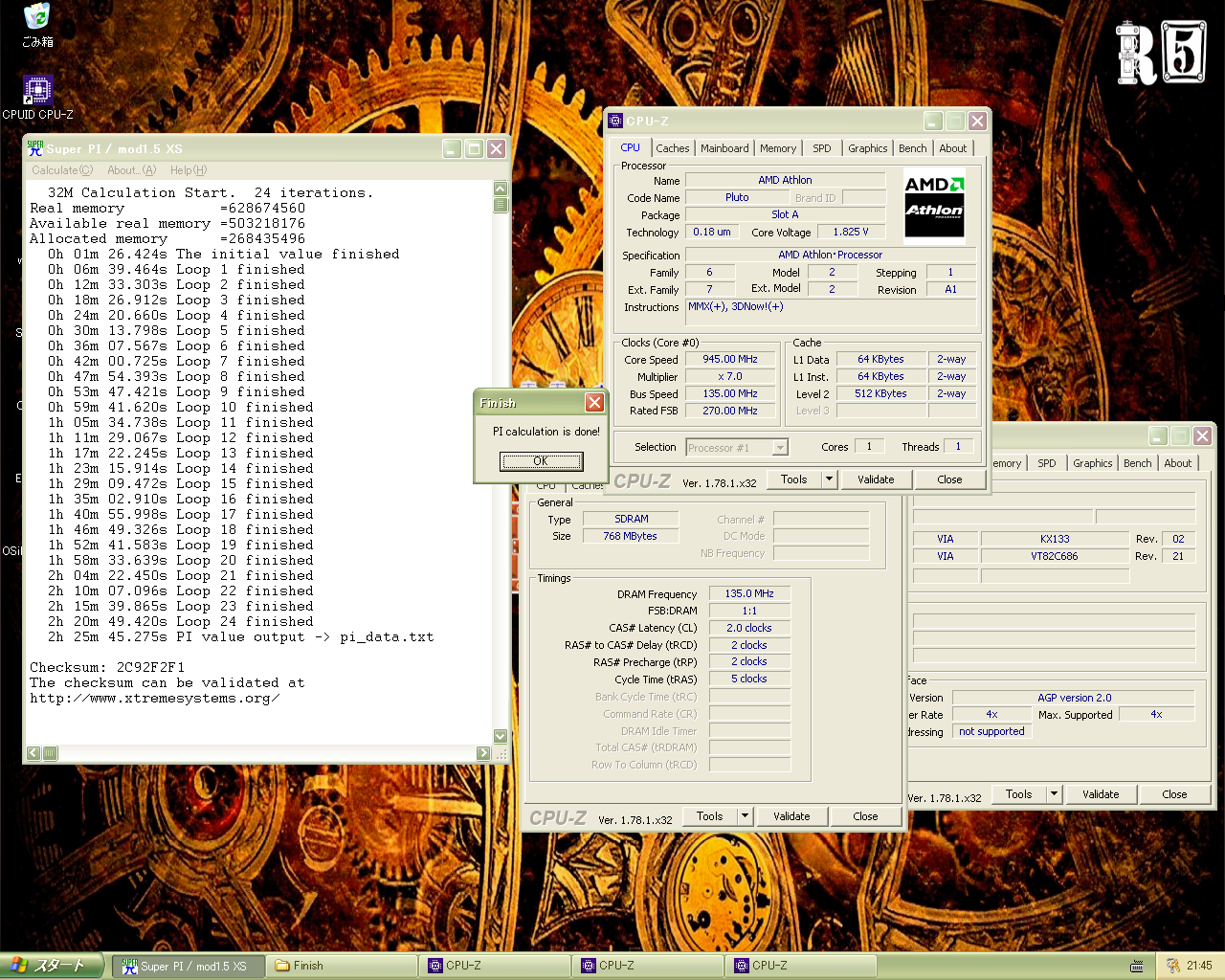Click the VT82C686 southbridge value
This screenshot has height=980, width=1225.
click(1055, 556)
